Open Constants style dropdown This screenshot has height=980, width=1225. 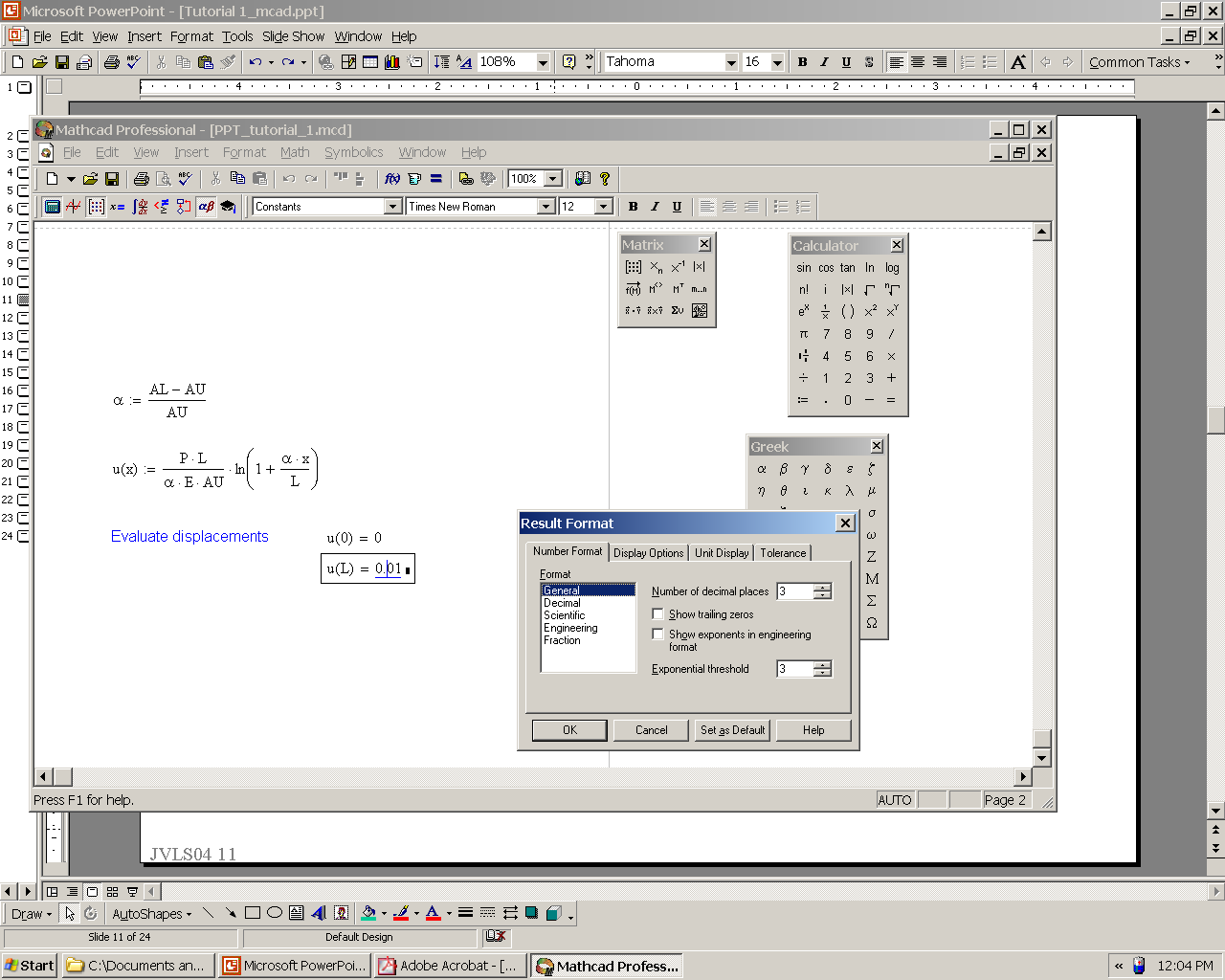pos(392,207)
